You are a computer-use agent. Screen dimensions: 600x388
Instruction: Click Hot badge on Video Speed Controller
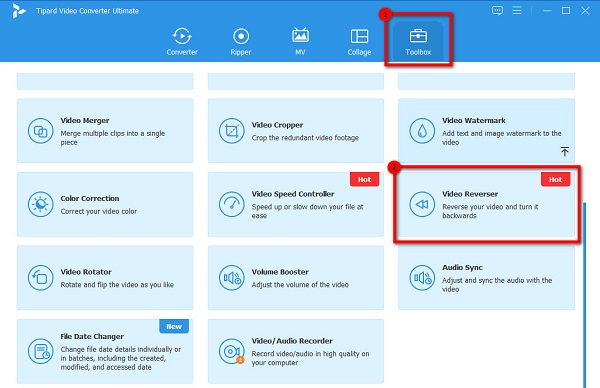coord(364,179)
